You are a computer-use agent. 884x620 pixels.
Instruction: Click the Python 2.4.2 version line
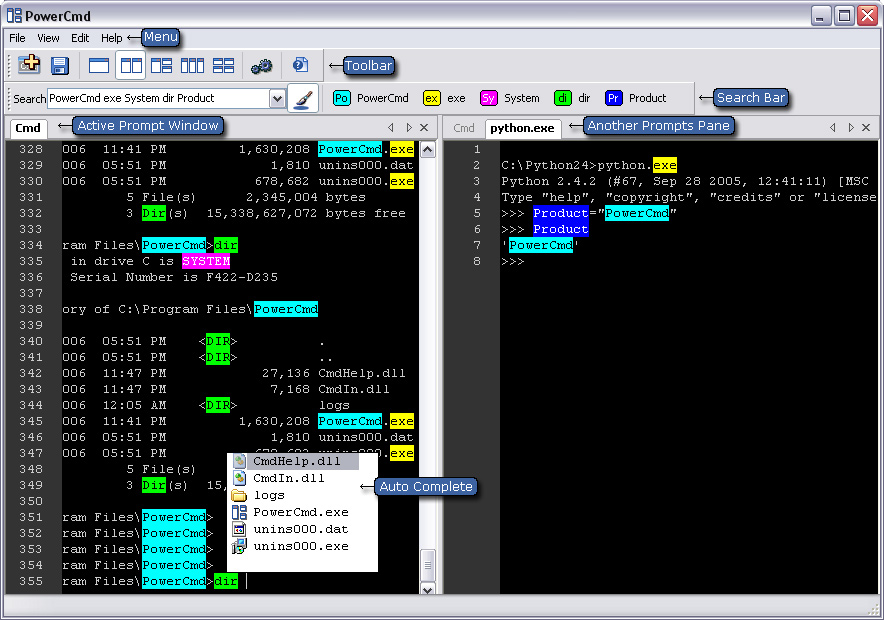684,181
